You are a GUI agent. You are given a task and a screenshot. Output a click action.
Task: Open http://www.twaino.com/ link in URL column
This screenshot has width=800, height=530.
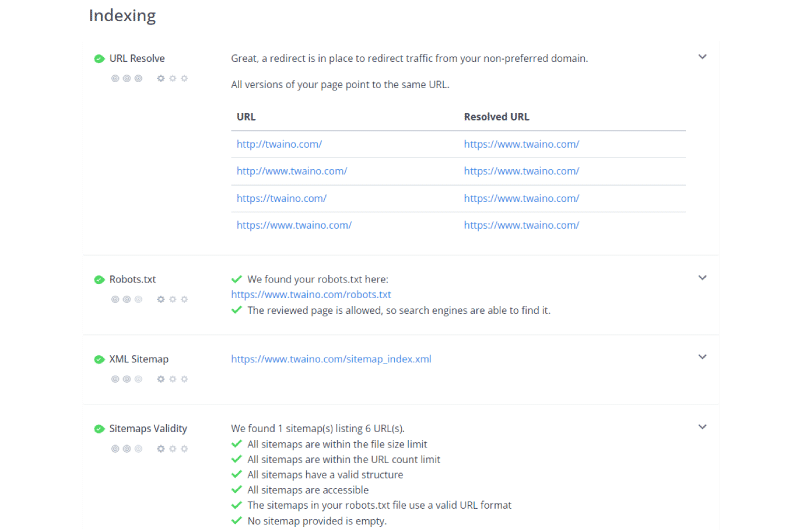point(292,171)
